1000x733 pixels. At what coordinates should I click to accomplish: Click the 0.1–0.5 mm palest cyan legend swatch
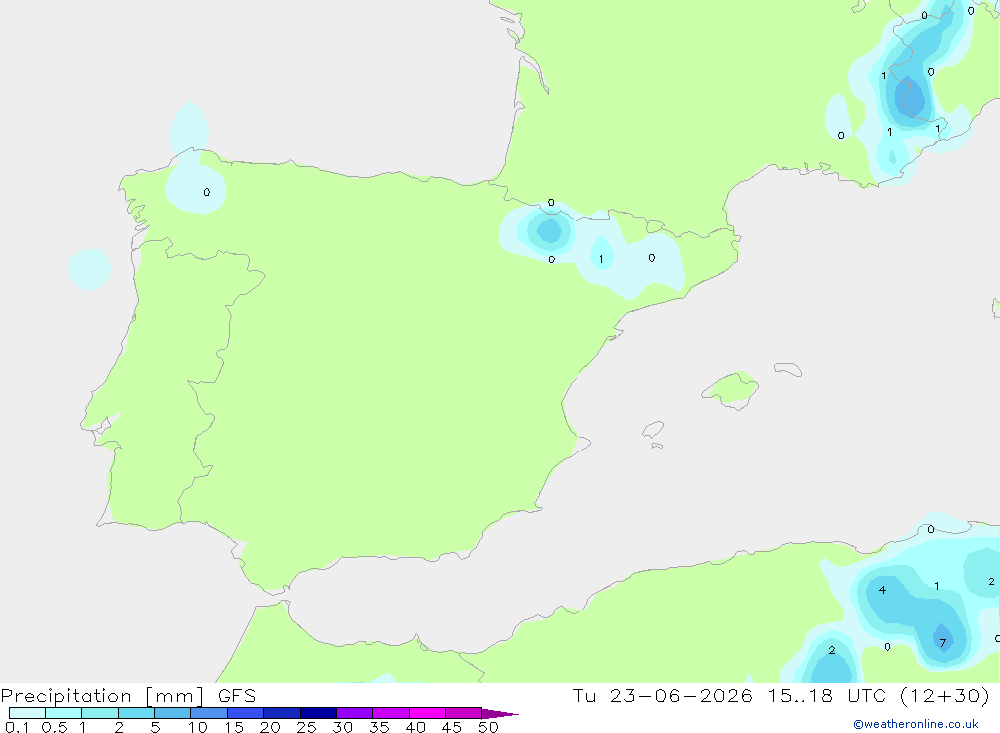(27, 713)
